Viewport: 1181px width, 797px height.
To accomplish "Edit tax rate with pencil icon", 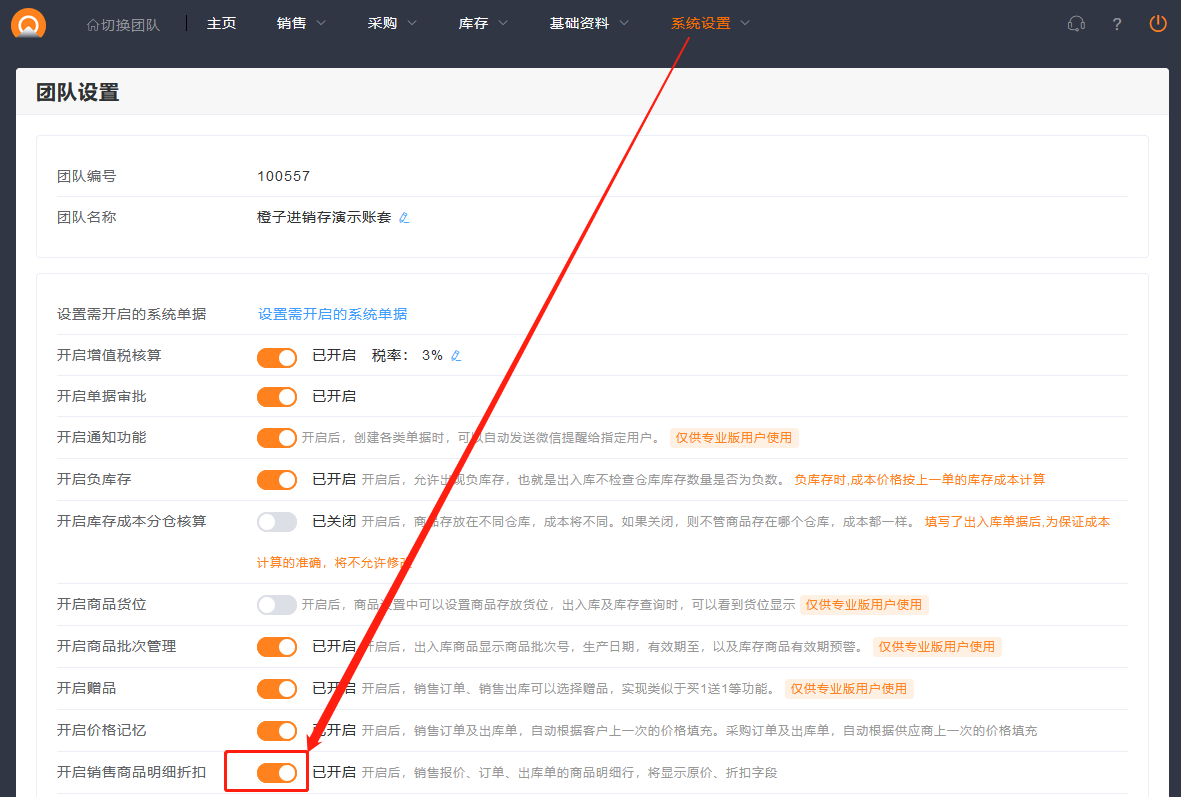I will [456, 356].
